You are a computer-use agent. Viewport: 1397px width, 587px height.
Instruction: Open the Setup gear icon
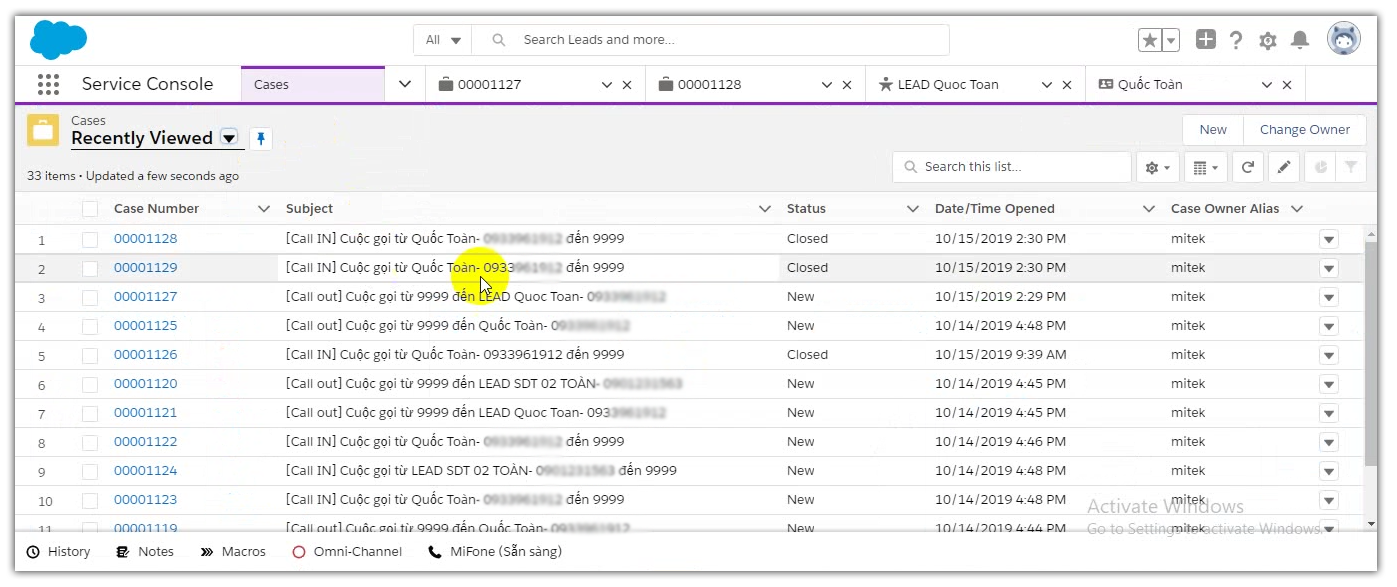[1268, 41]
